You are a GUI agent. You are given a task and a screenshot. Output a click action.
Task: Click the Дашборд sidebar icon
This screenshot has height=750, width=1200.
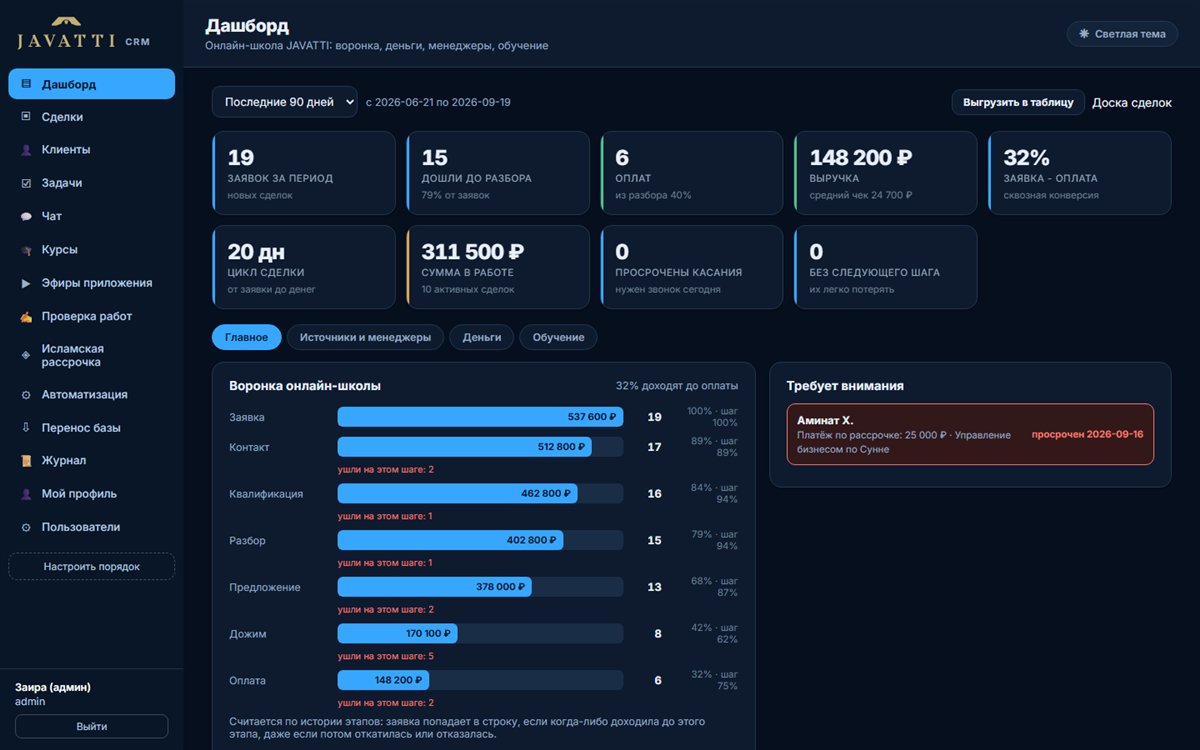[26, 84]
